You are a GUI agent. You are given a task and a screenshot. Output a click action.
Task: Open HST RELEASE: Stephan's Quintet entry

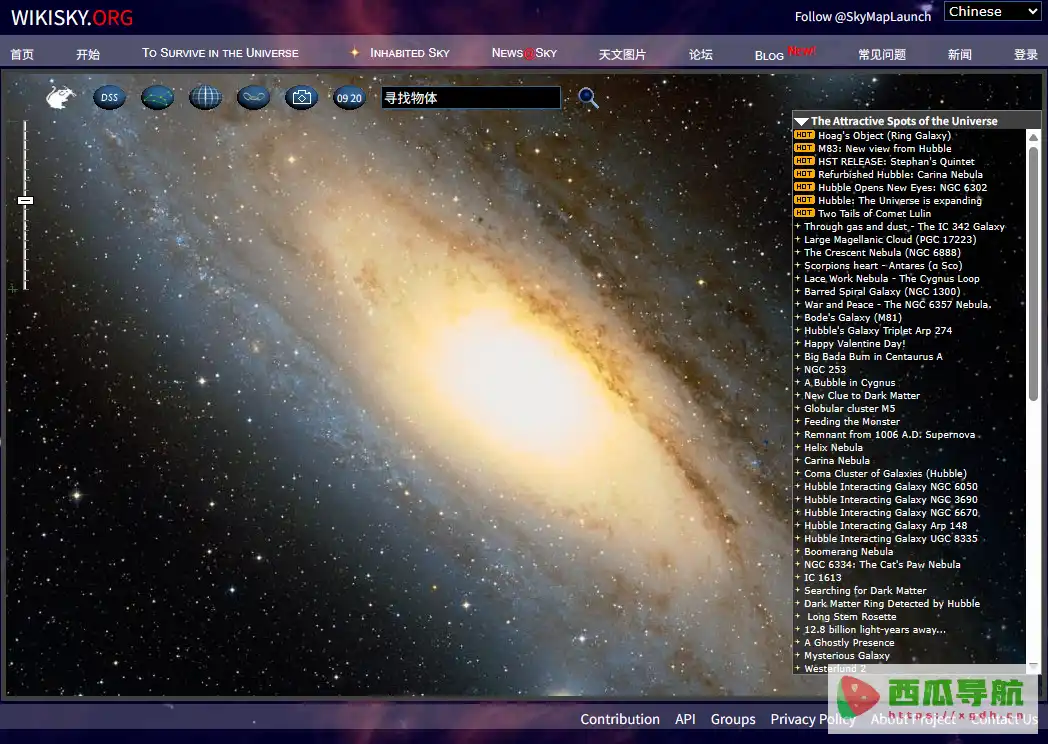click(896, 161)
